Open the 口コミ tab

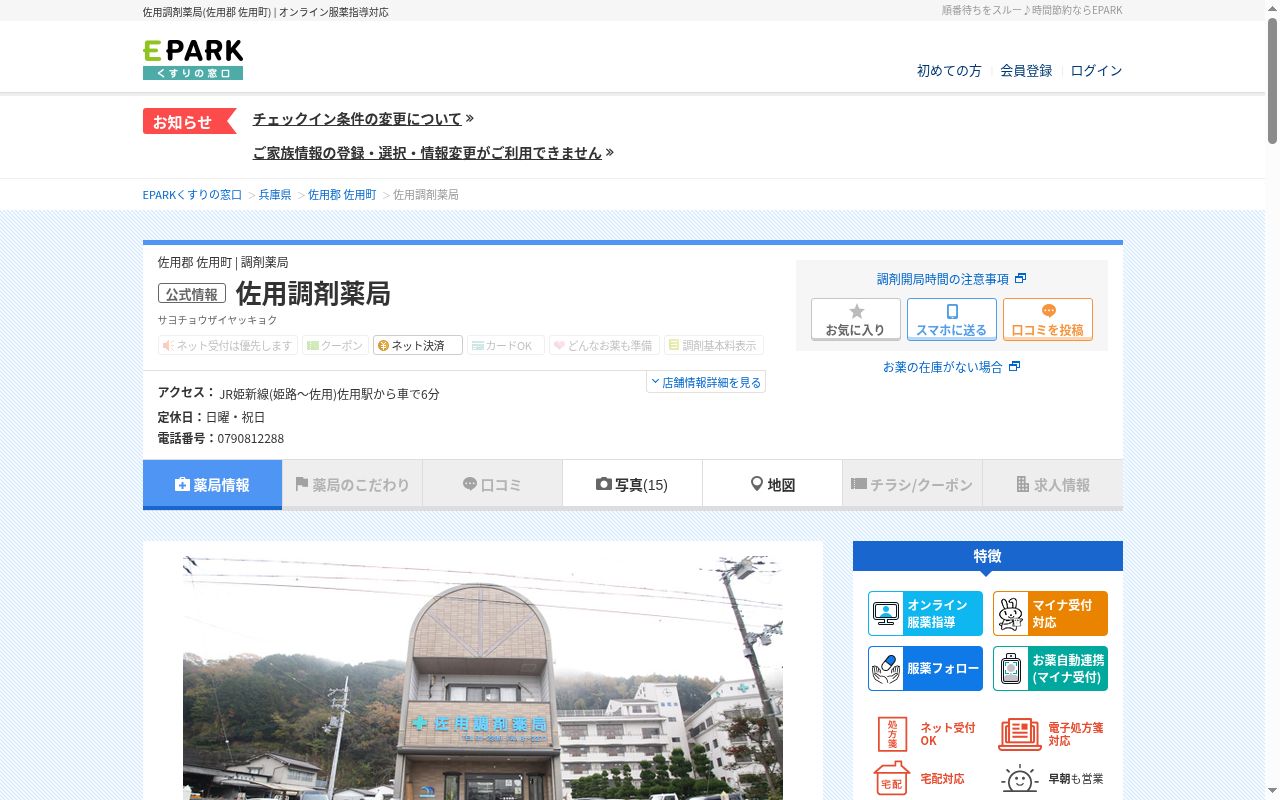(492, 484)
